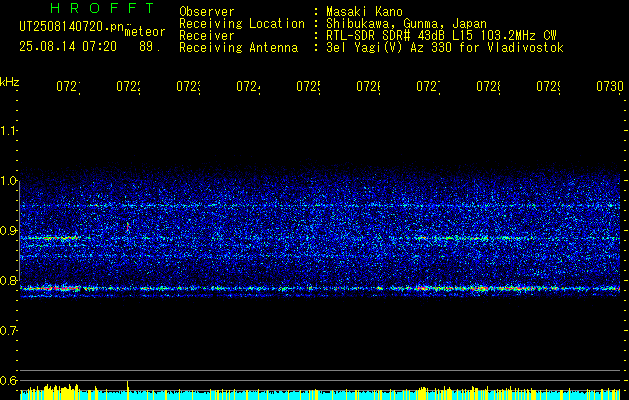The height and width of the screenshot is (400, 629).
Task: Click the 0.6 kHz frequency label
Action: 9,380
